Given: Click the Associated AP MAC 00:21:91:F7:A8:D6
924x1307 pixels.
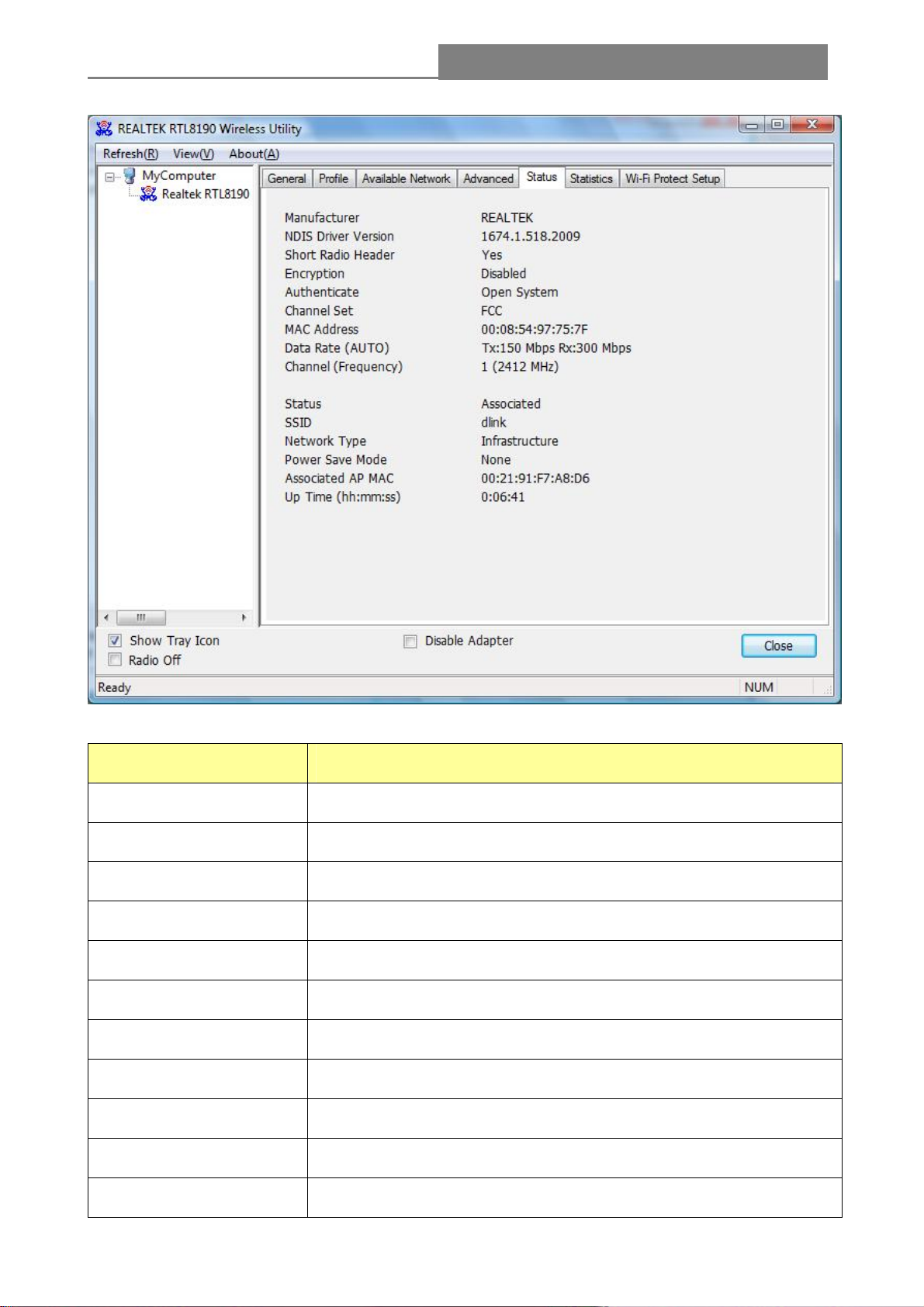Looking at the screenshot, I should point(535,479).
